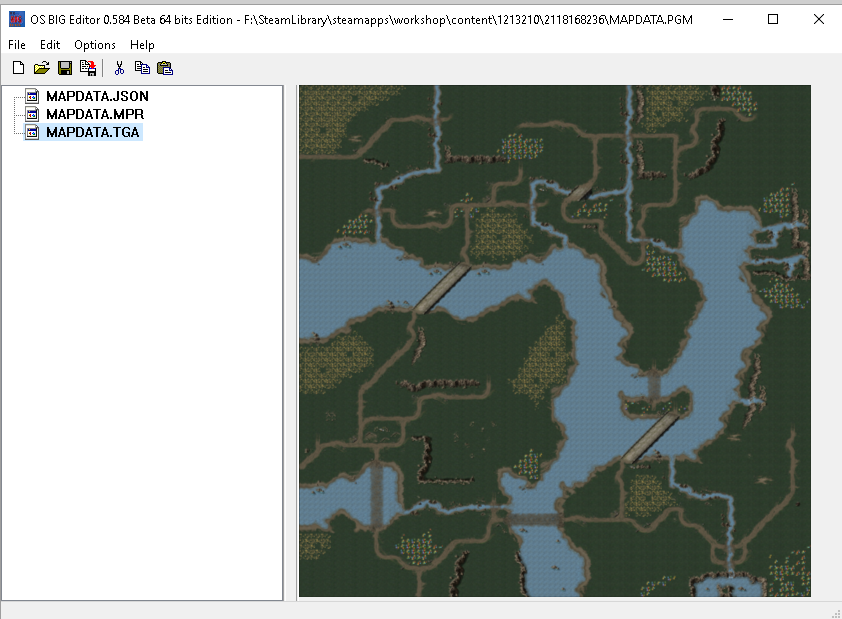This screenshot has height=619, width=842.
Task: Click the Open folder toolbar icon
Action: 41,68
